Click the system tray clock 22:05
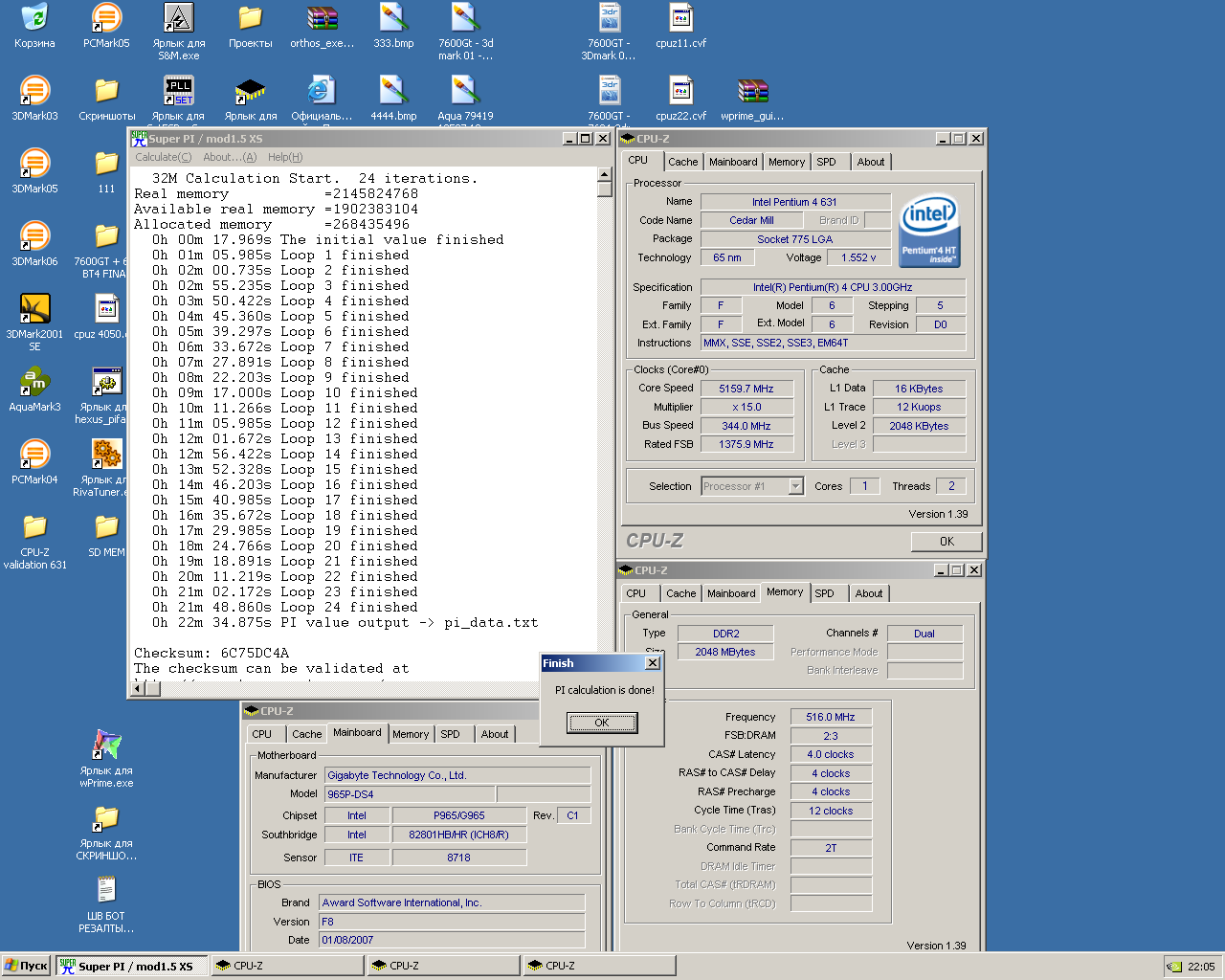Viewport: 1225px width, 980px height. tap(1201, 967)
